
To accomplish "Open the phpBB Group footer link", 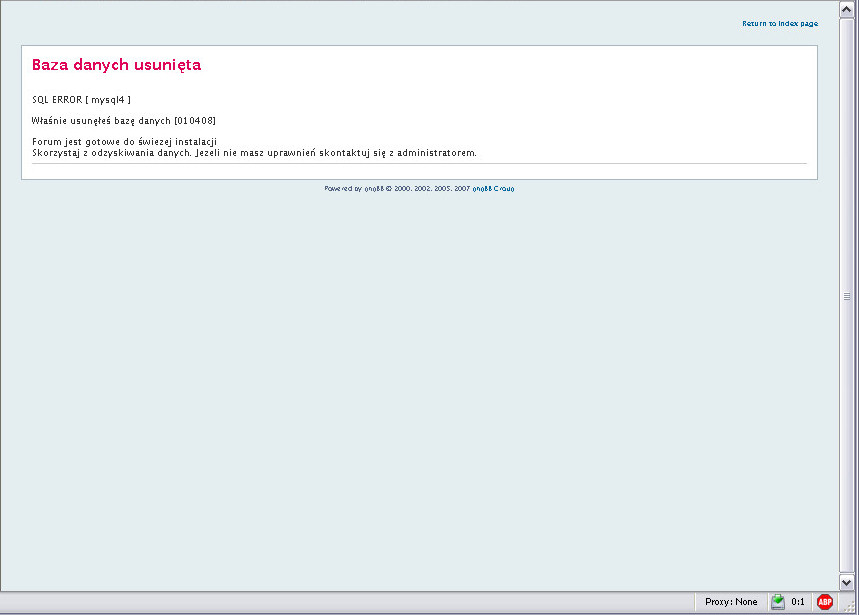I will tap(493, 188).
